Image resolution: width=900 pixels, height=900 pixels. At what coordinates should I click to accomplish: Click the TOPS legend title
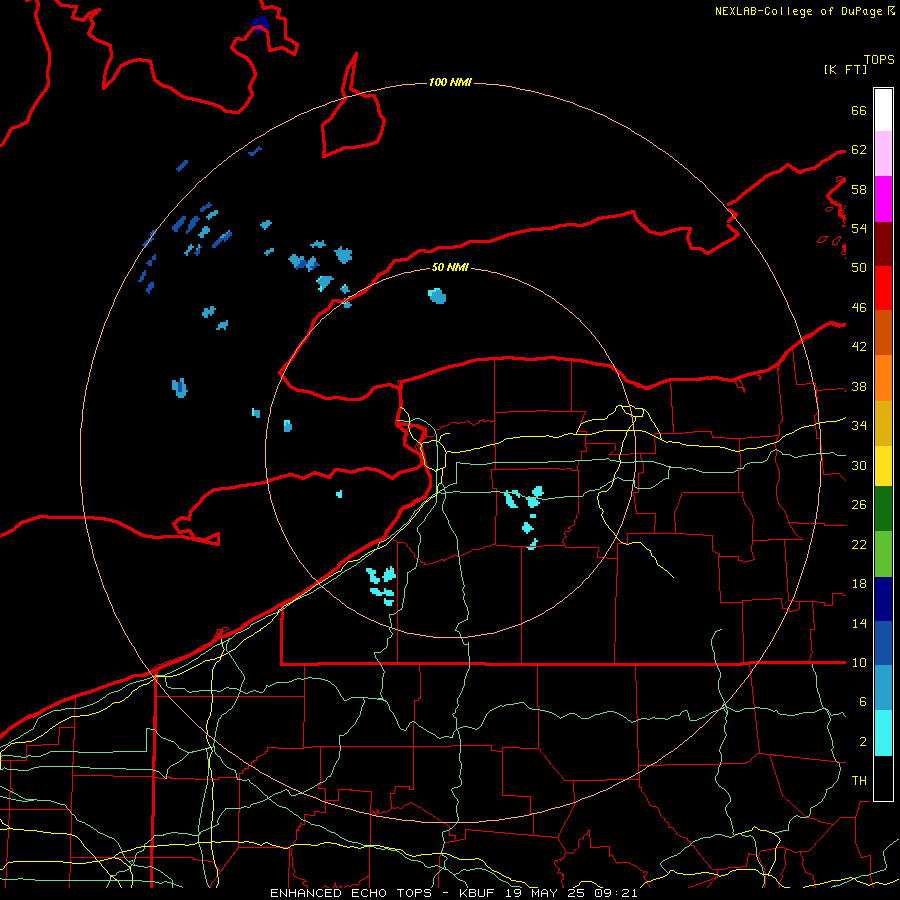(879, 59)
